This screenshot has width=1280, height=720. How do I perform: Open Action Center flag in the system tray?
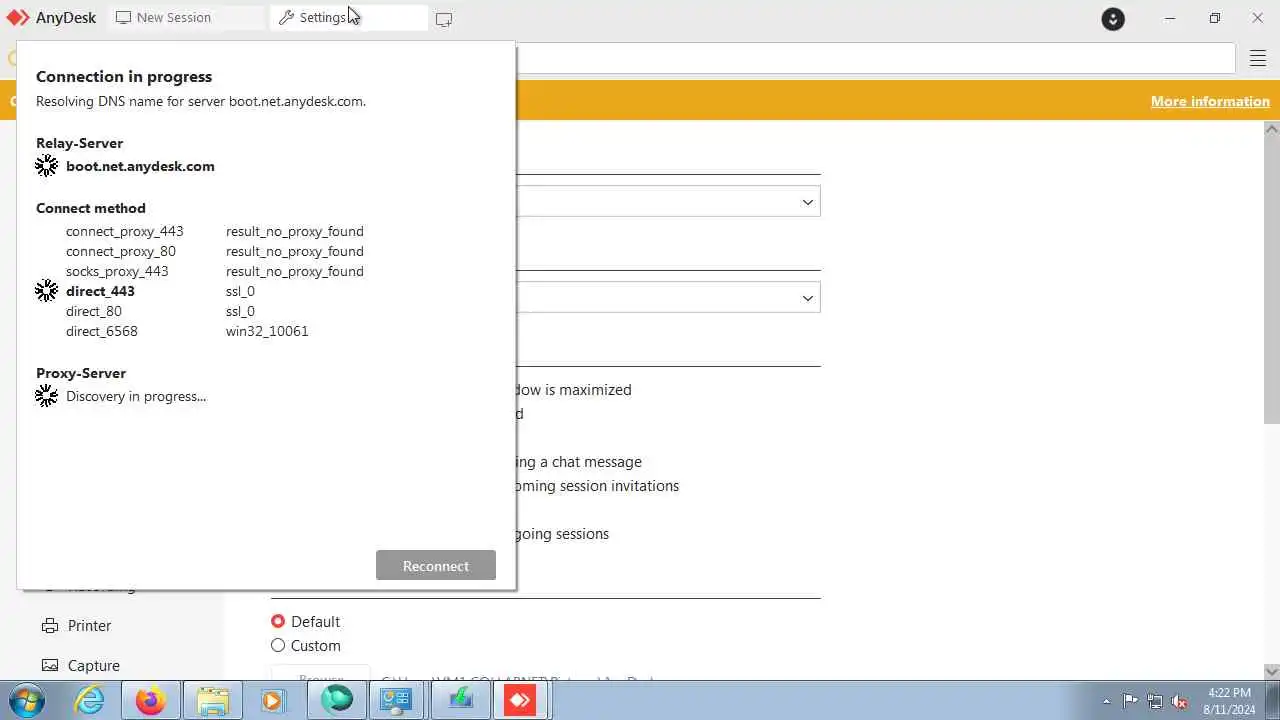[1130, 701]
